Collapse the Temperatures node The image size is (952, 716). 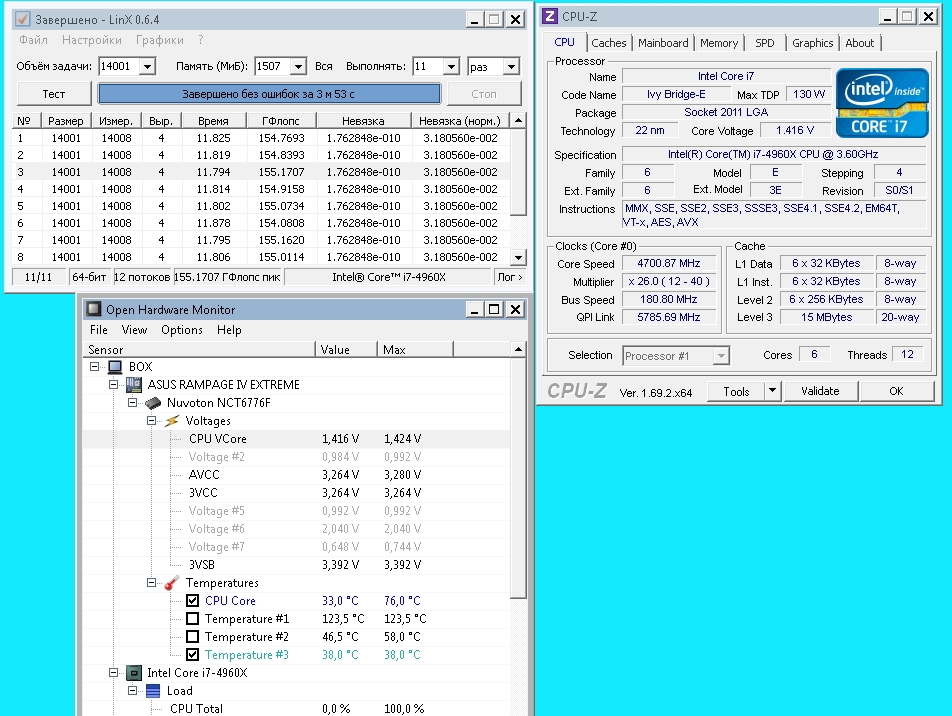pos(151,582)
